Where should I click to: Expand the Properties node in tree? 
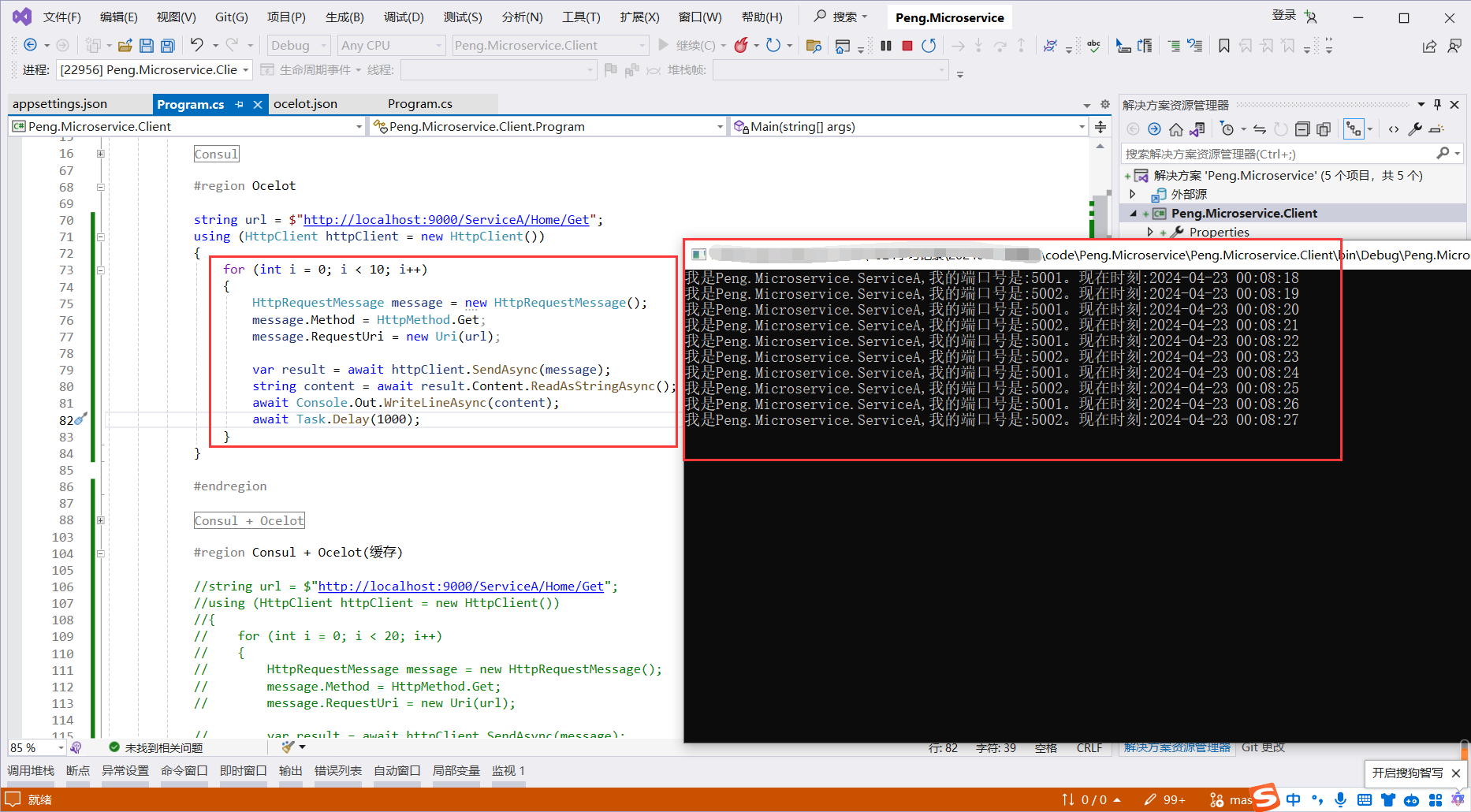click(x=1150, y=232)
